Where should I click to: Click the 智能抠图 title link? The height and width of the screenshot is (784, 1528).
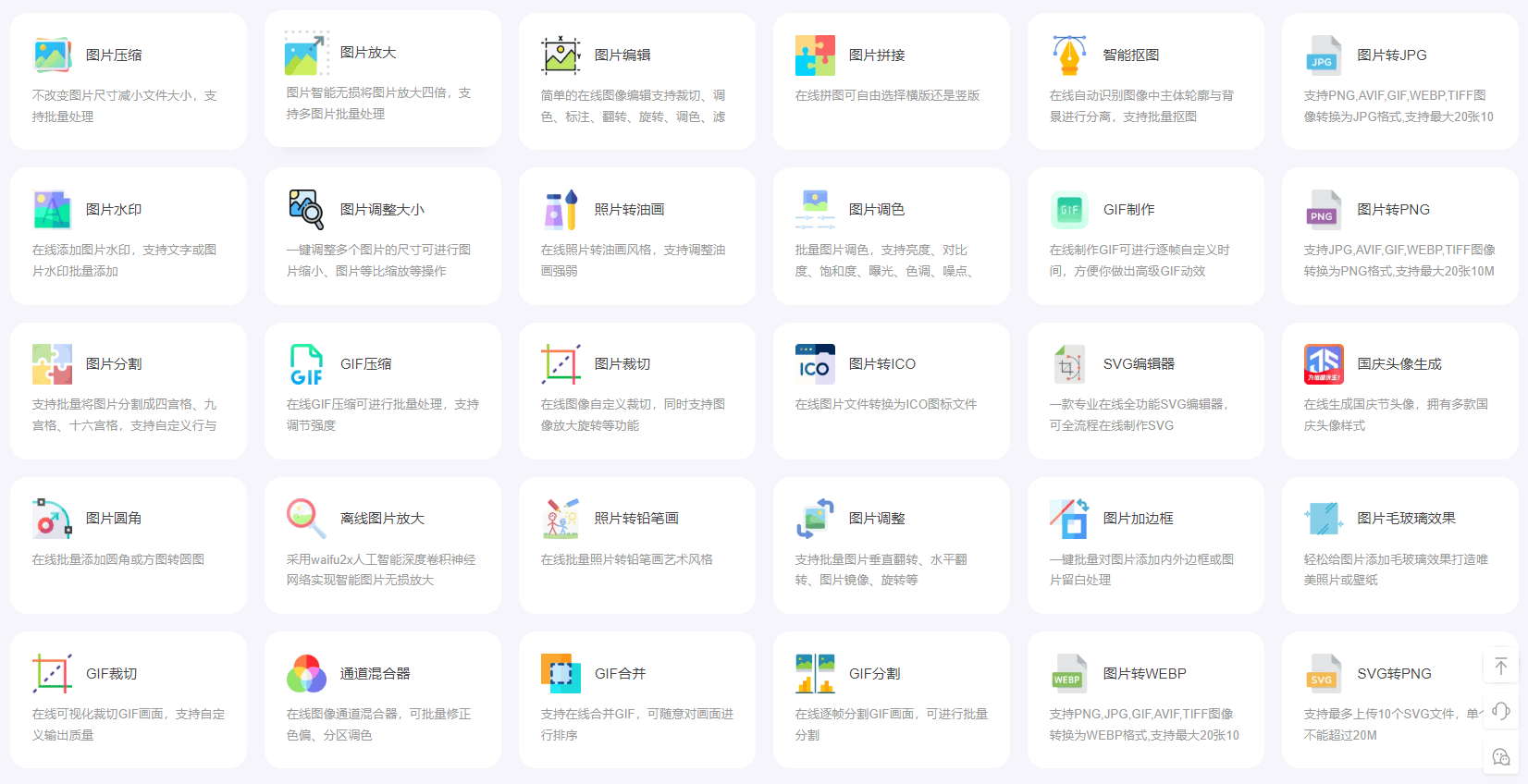coord(1131,55)
